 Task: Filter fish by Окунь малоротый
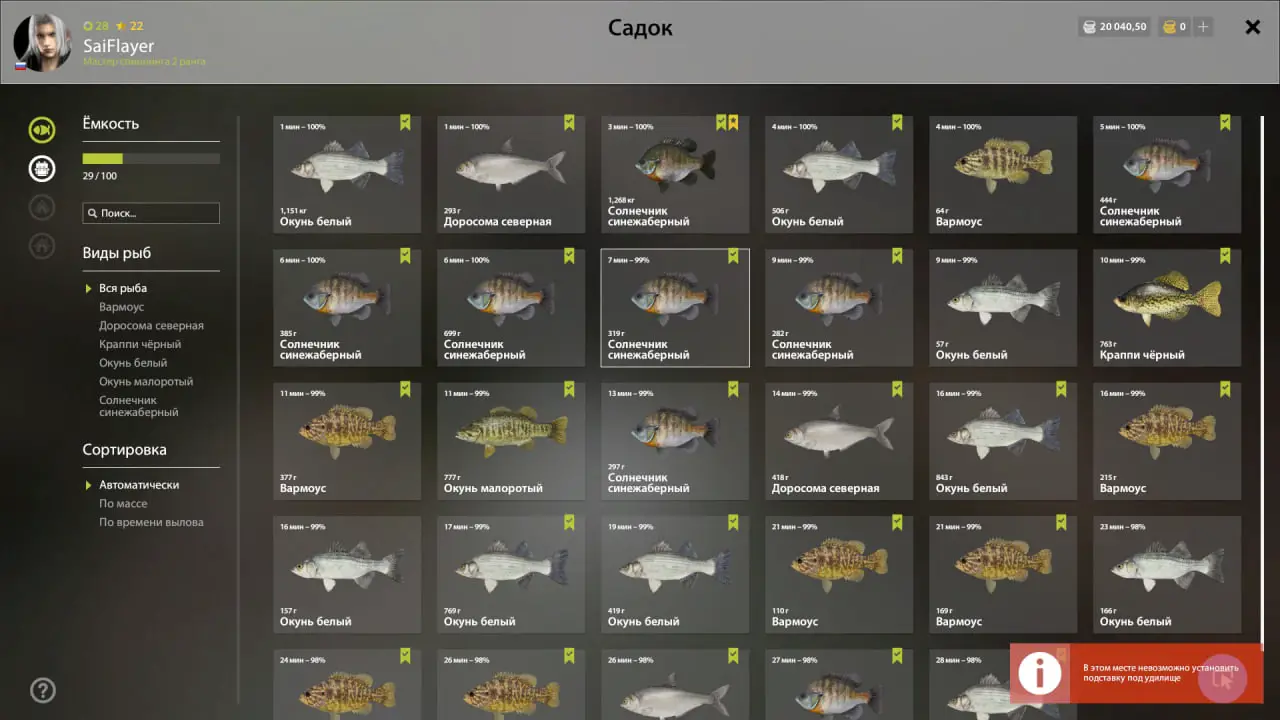[x=146, y=382]
